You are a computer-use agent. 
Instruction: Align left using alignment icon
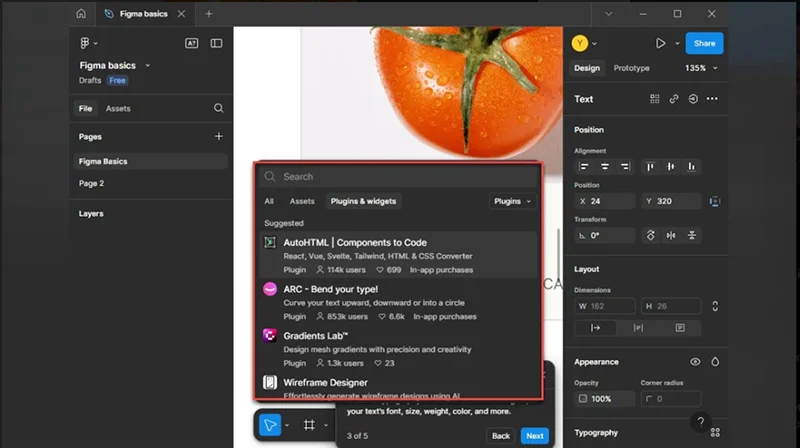[x=584, y=166]
